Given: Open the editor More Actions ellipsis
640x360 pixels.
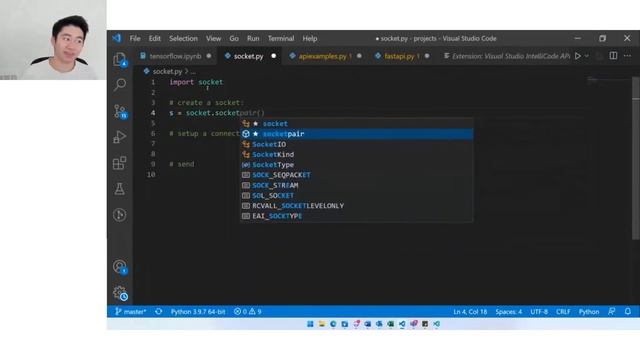Looking at the screenshot, I should tap(627, 56).
